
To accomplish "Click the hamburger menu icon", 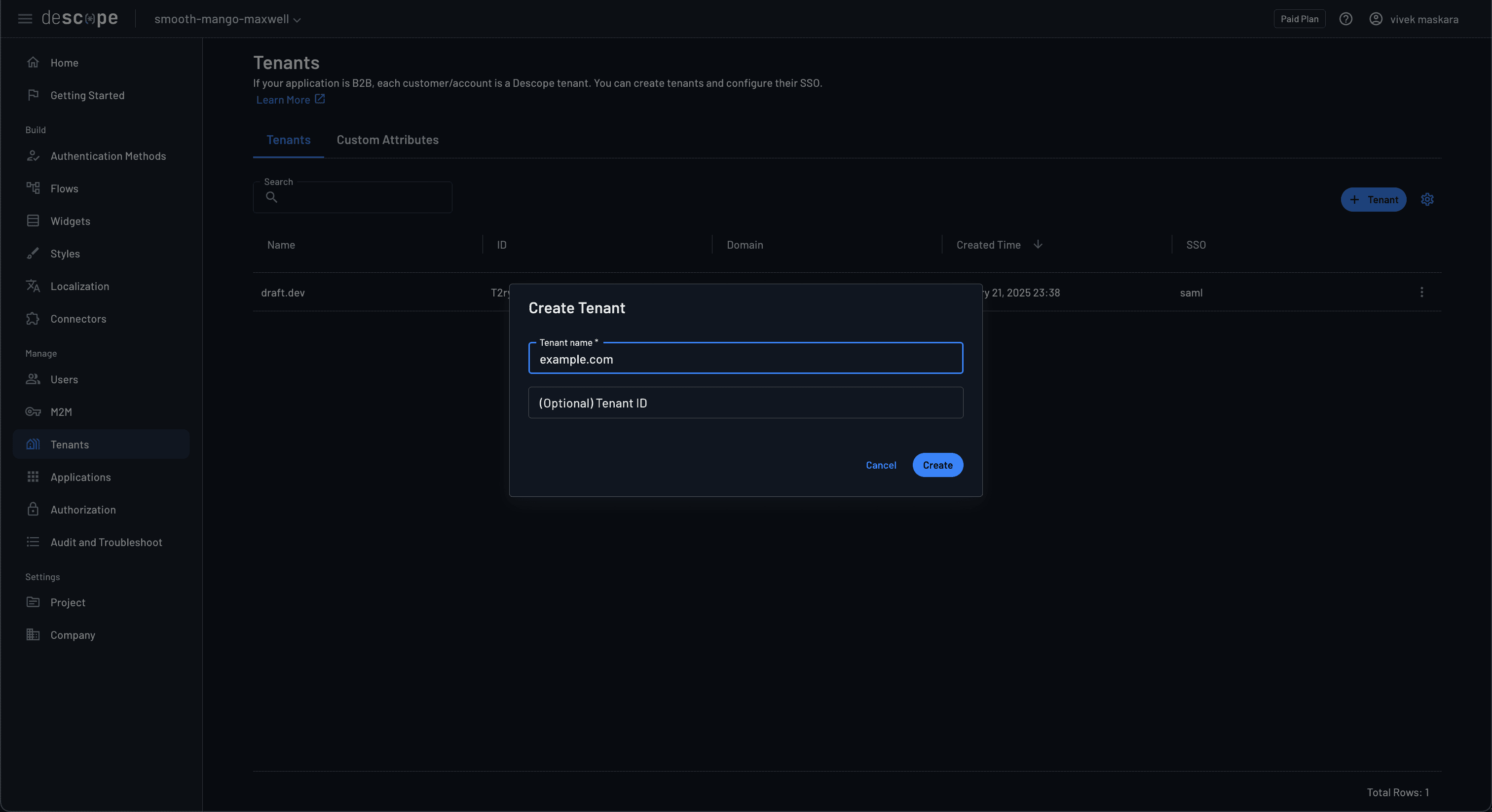I will (25, 19).
